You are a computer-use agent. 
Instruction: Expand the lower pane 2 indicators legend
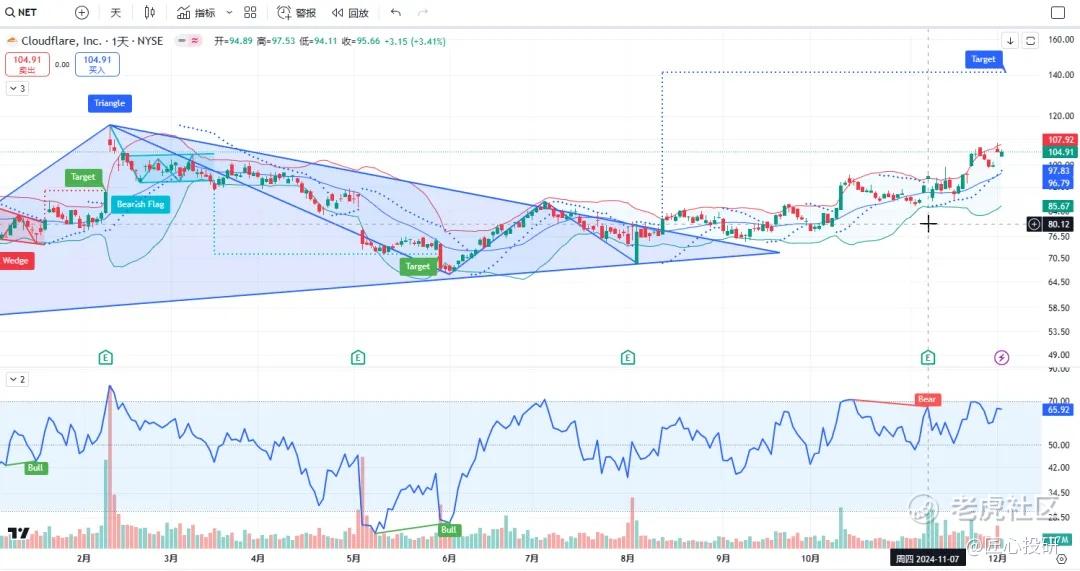click(17, 380)
